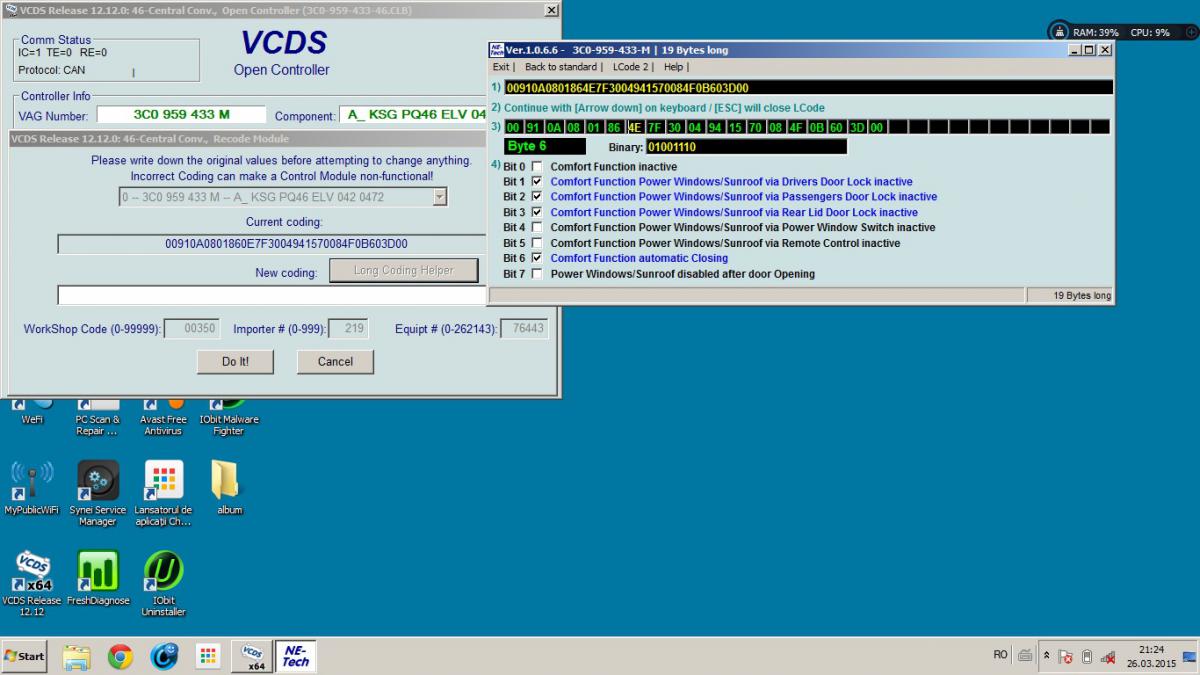Screen dimensions: 1200x675
Task: Open File Explorer from the taskbar
Action: click(77, 656)
